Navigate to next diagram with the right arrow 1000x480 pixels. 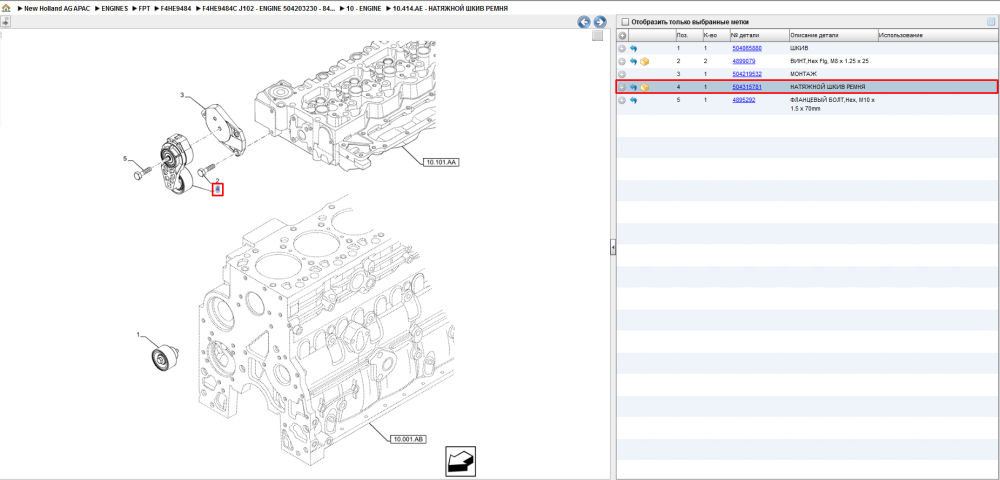pos(599,22)
